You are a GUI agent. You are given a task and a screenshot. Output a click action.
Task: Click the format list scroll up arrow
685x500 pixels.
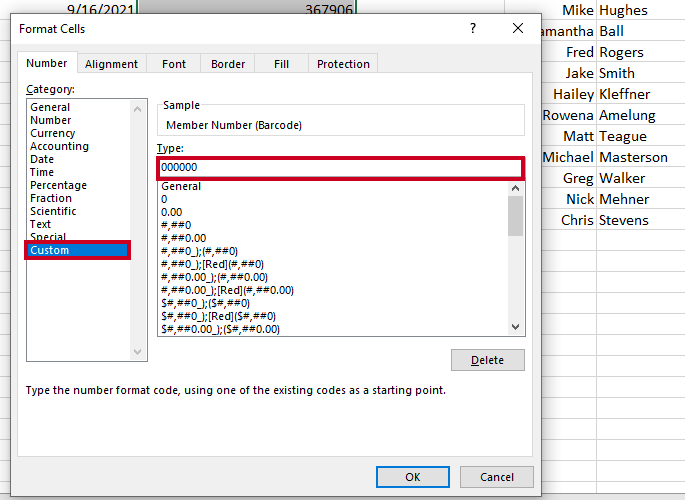515,188
